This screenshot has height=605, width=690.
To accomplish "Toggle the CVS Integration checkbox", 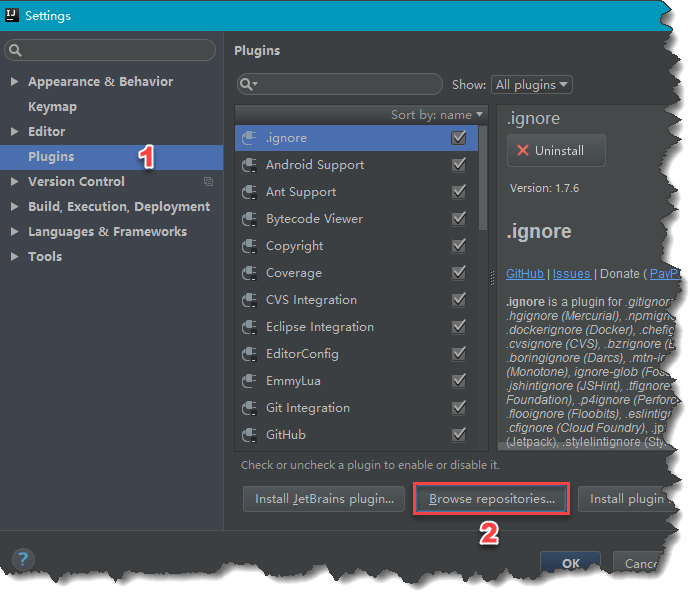I will tap(459, 300).
